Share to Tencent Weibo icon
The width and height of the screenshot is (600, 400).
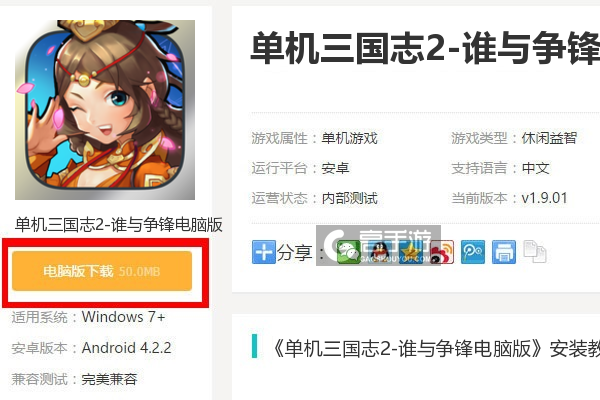pos(473,252)
